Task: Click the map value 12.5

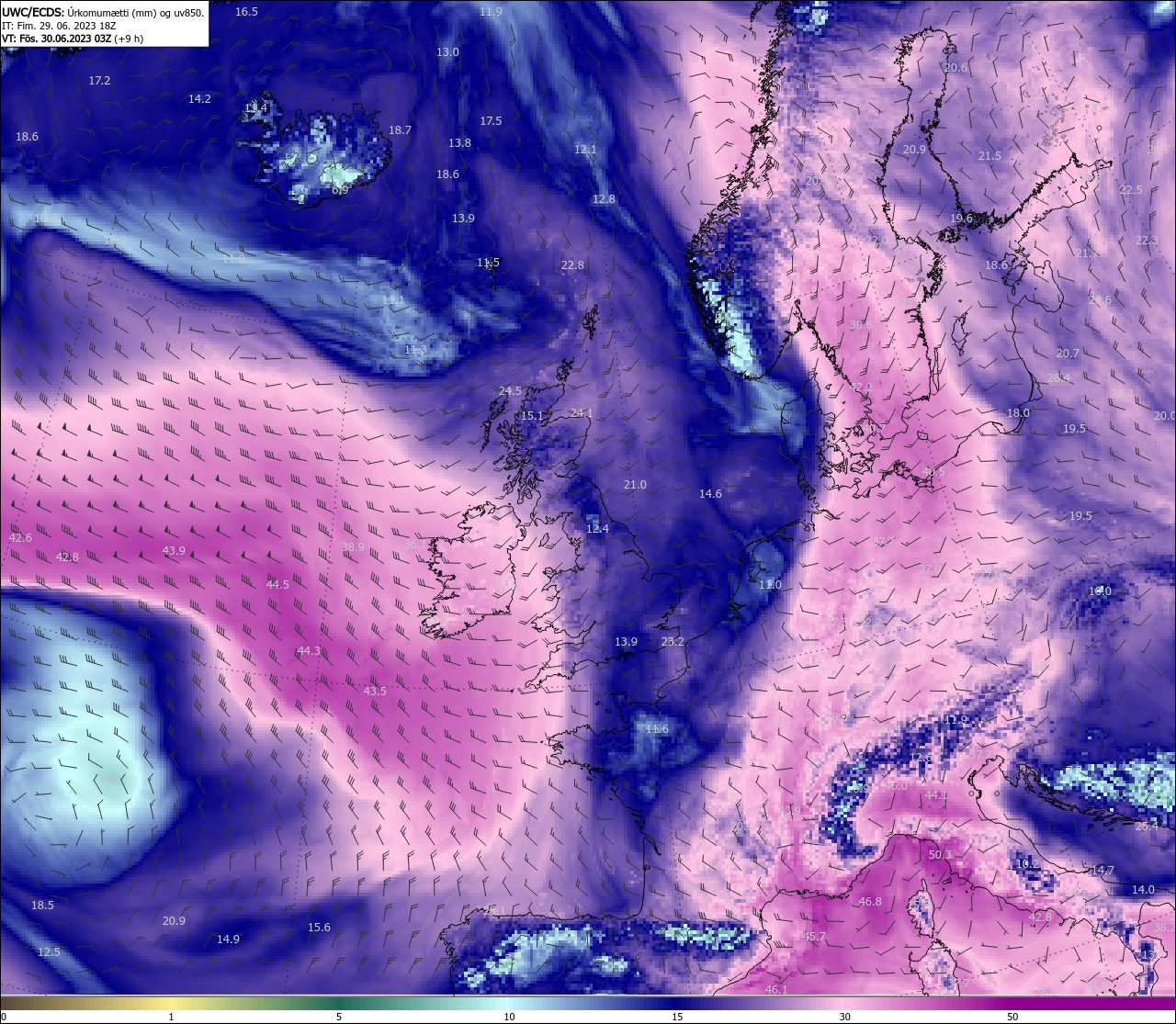Action: point(49,952)
